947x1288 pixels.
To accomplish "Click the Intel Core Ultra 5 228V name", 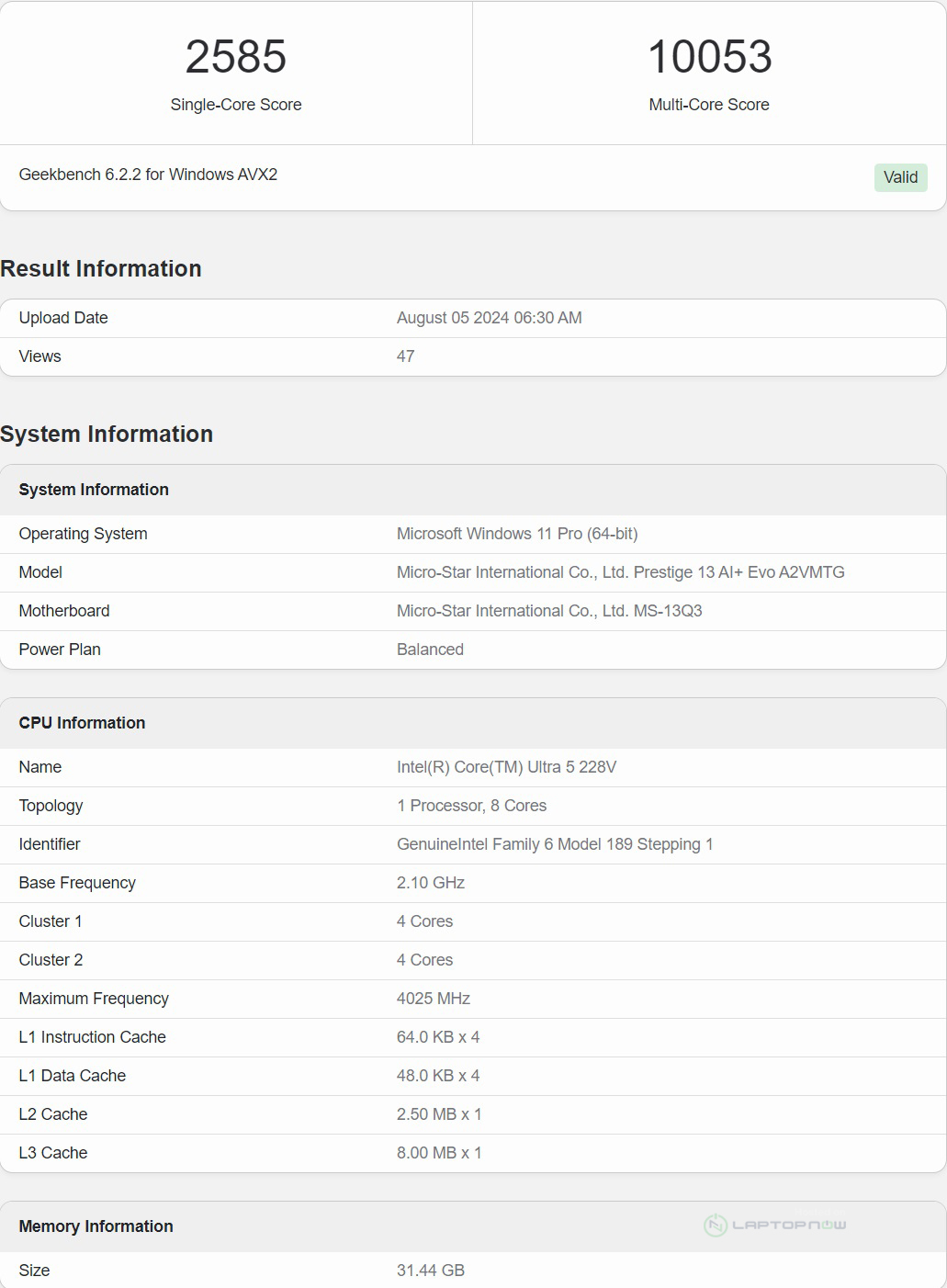I will coord(506,767).
